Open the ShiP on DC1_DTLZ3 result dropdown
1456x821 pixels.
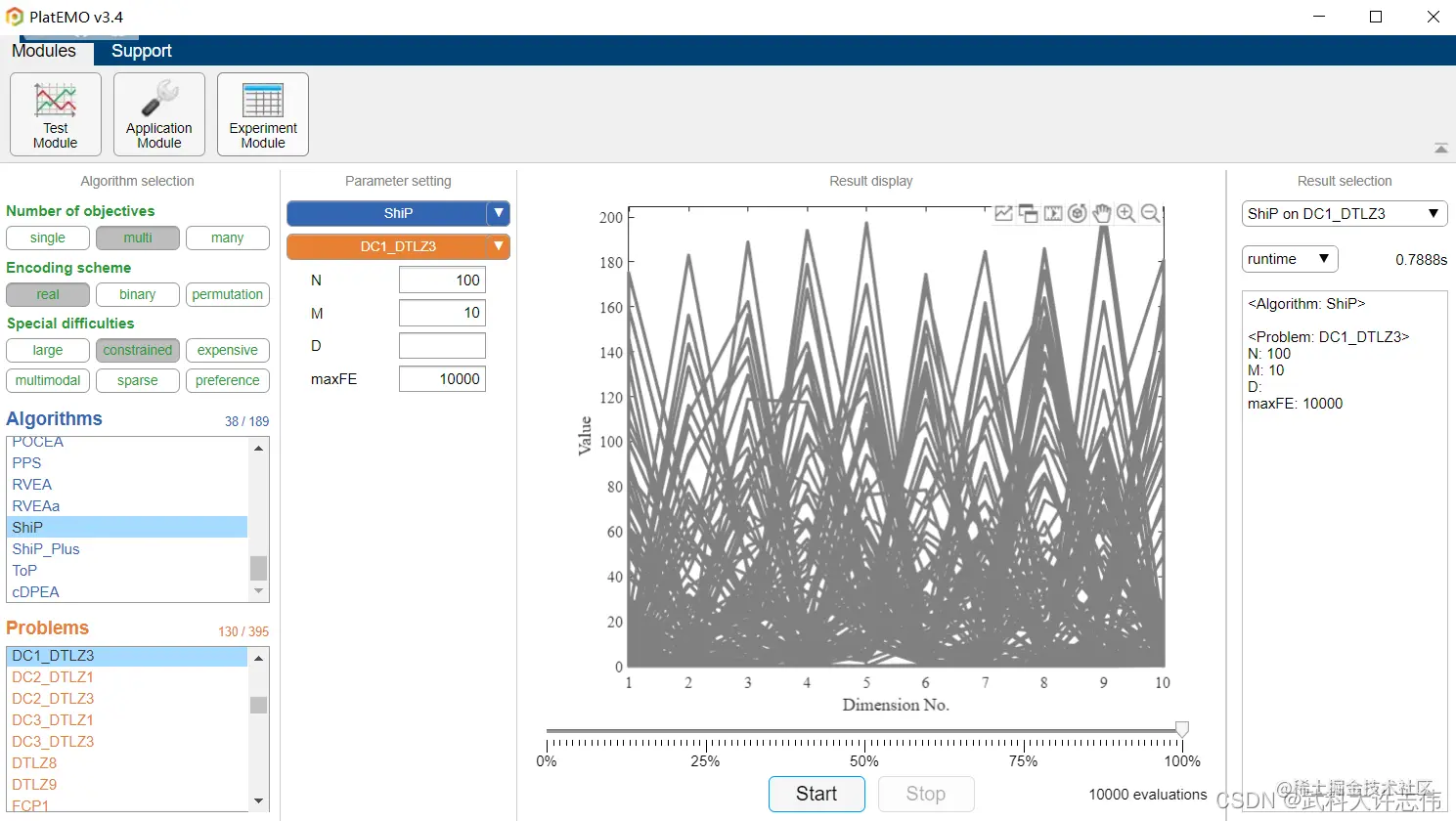pos(1345,214)
